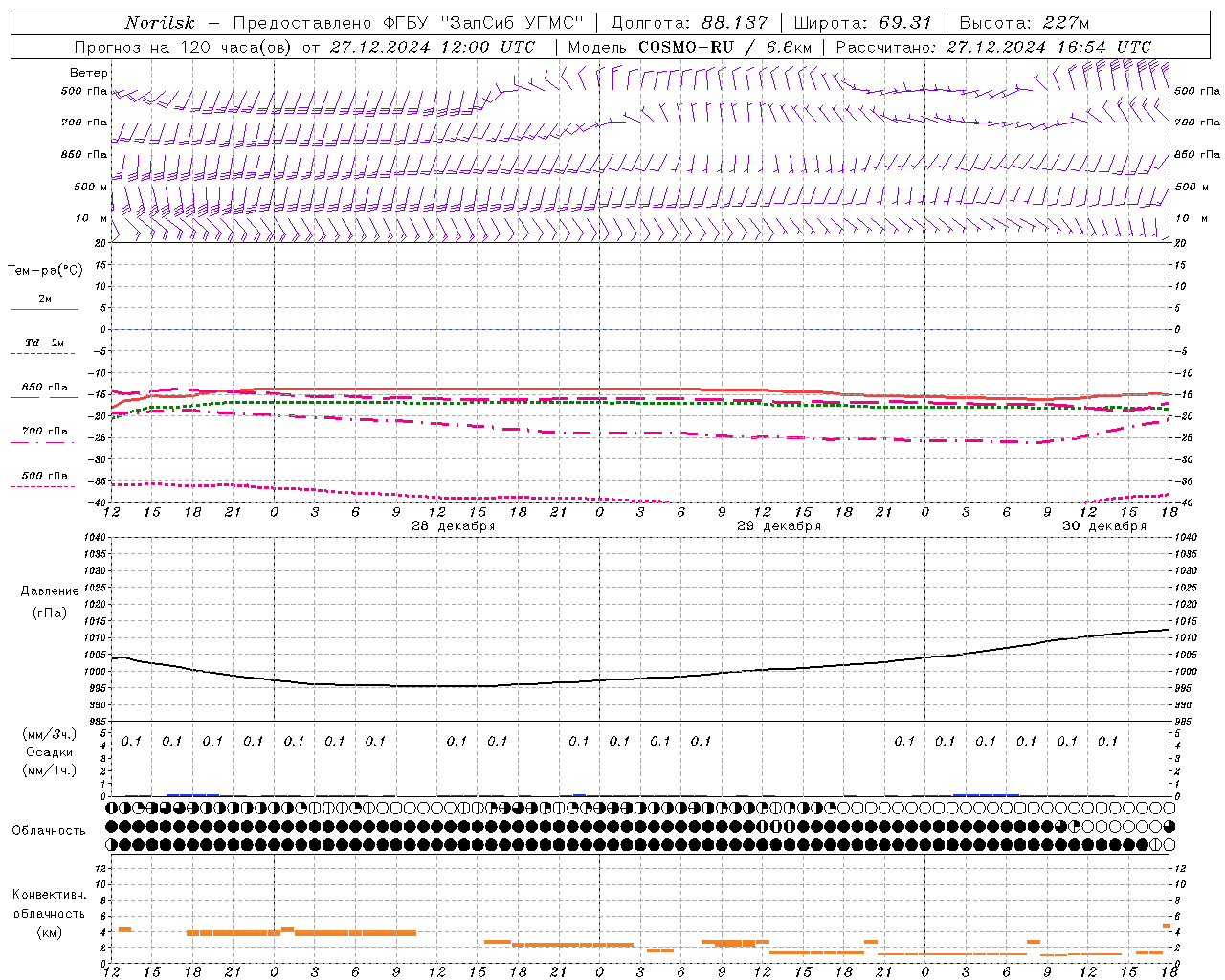This screenshot has height=980, width=1225.
Task: Click the Осадки panel label
Action: (x=49, y=752)
